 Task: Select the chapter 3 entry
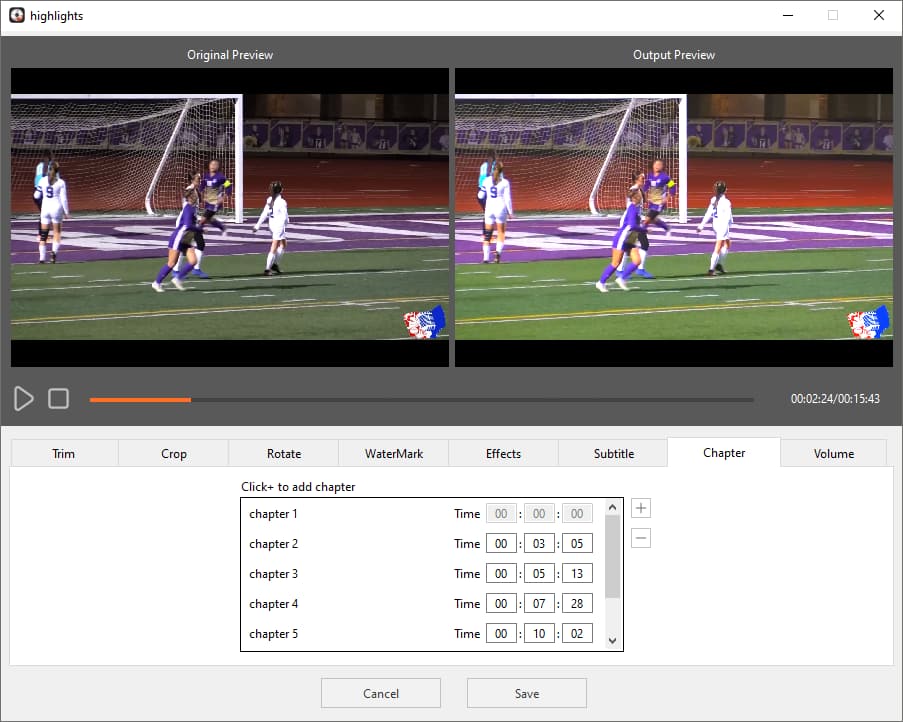pos(274,573)
